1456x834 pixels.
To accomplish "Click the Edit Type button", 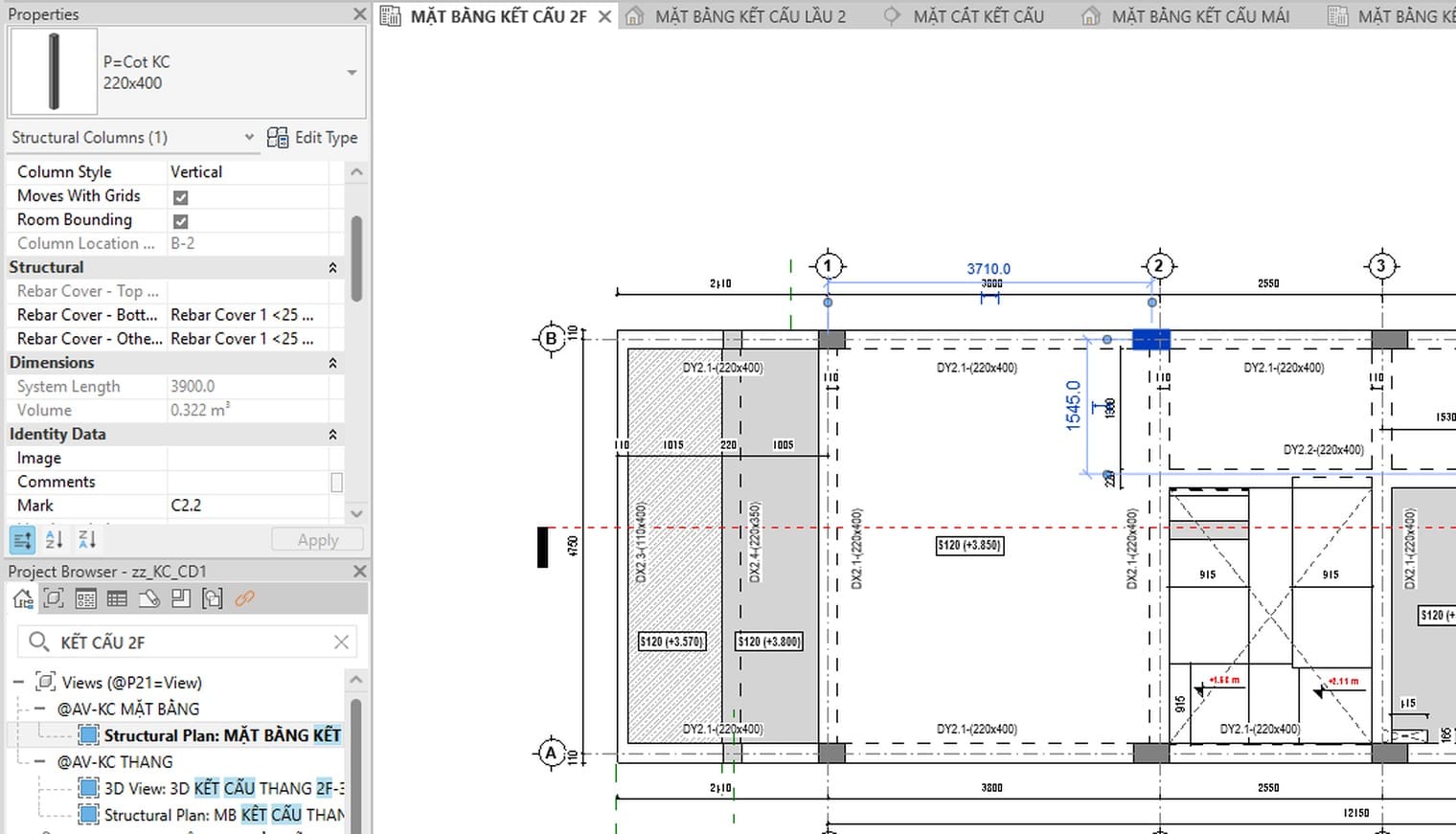I will point(312,137).
